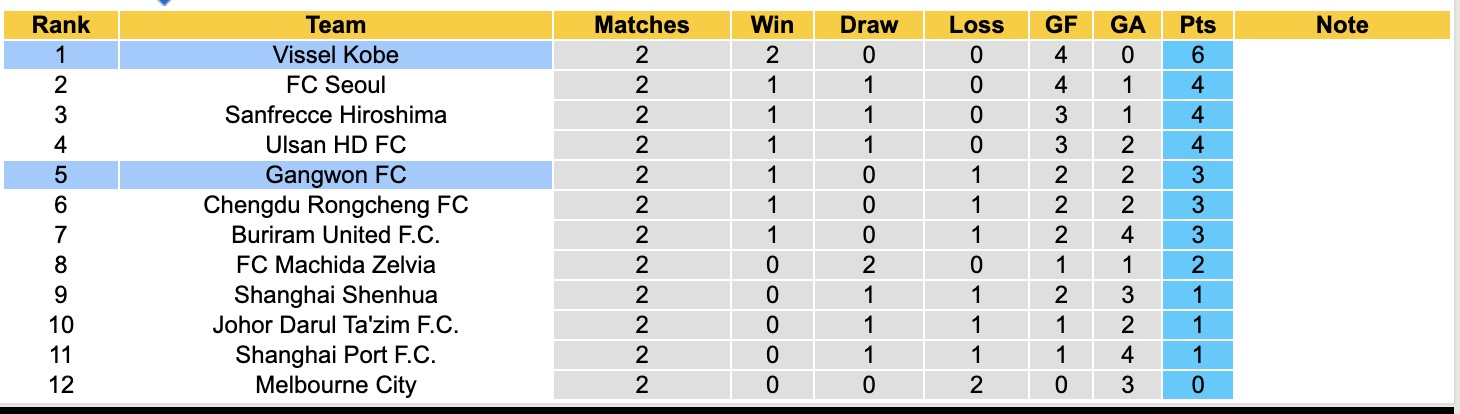Click the Ulsan HD FC team name
The image size is (1460, 414).
(336, 145)
